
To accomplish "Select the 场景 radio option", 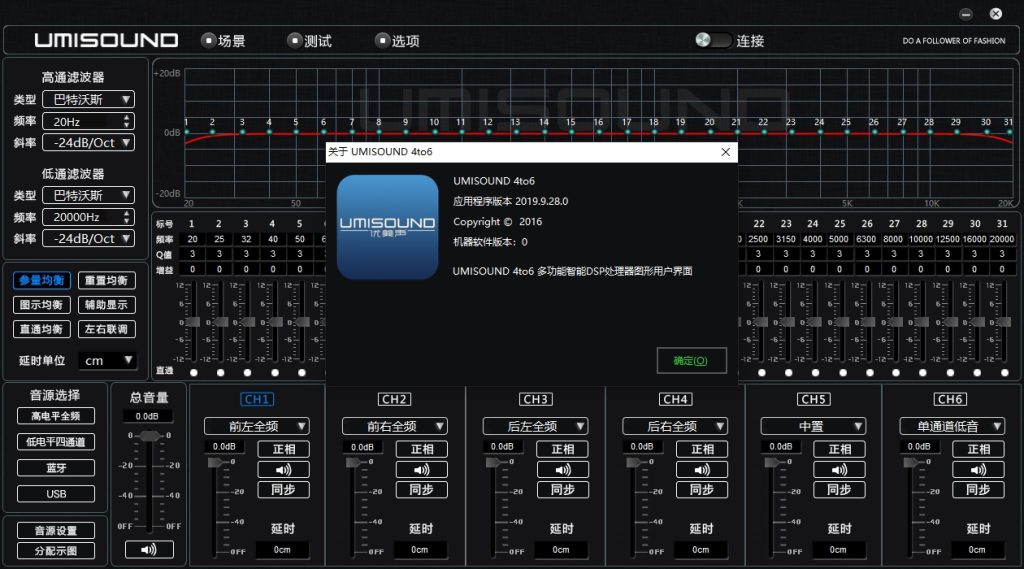I will tap(208, 41).
